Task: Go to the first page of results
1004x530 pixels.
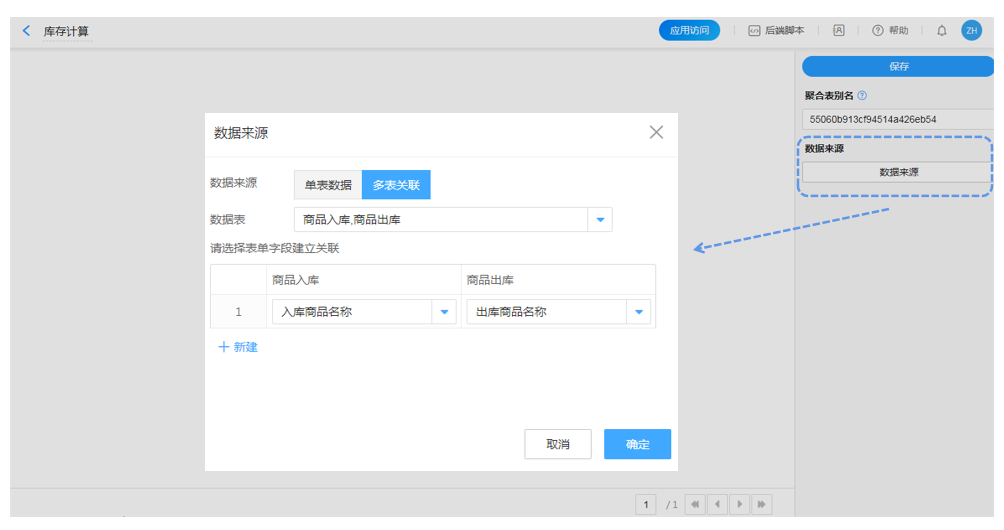Action: click(x=695, y=505)
